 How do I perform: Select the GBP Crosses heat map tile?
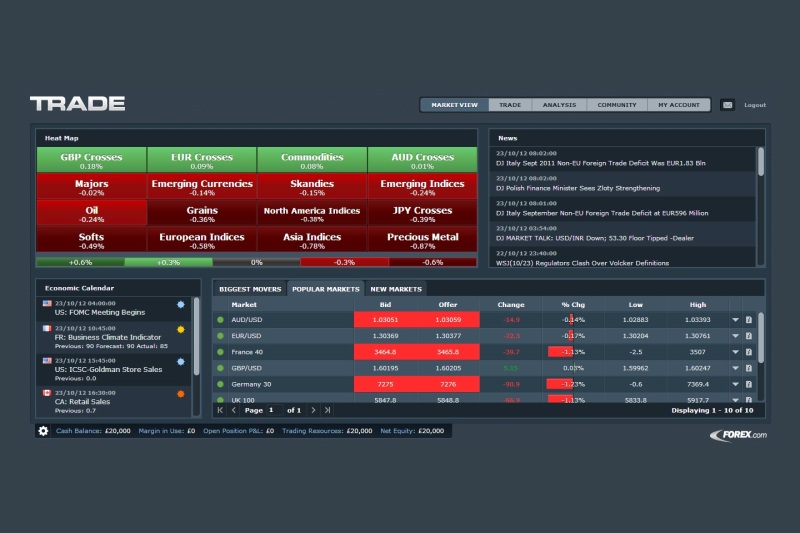91,160
